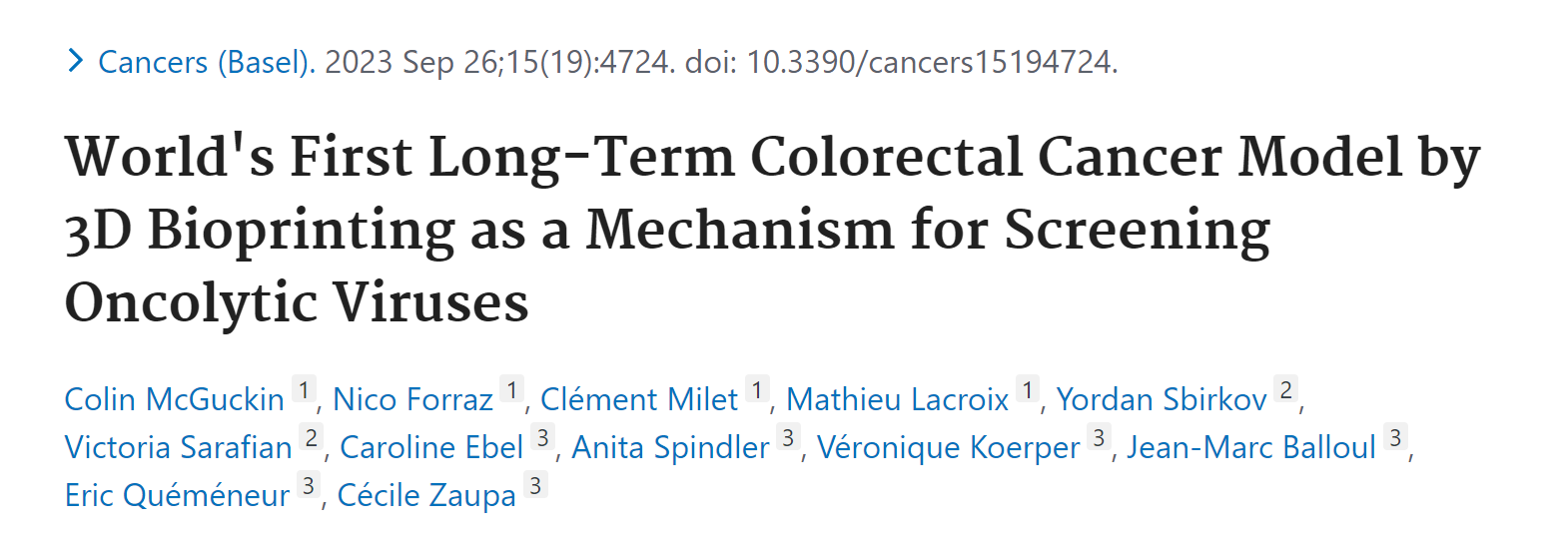Show affiliation 3 next to Cécile Zaupa
Screen dimensions: 1568x537
tap(536, 485)
